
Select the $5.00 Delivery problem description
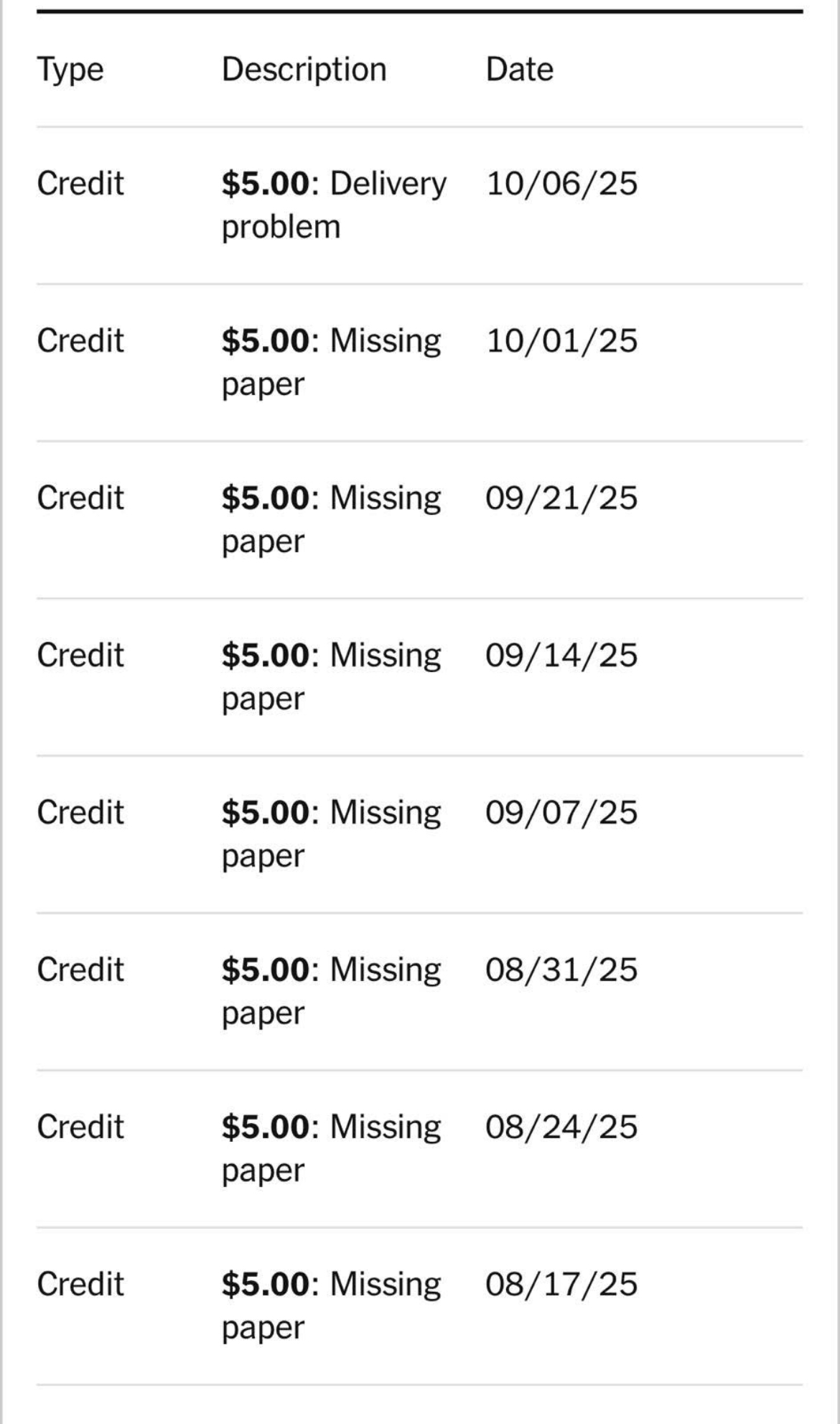click(x=333, y=205)
